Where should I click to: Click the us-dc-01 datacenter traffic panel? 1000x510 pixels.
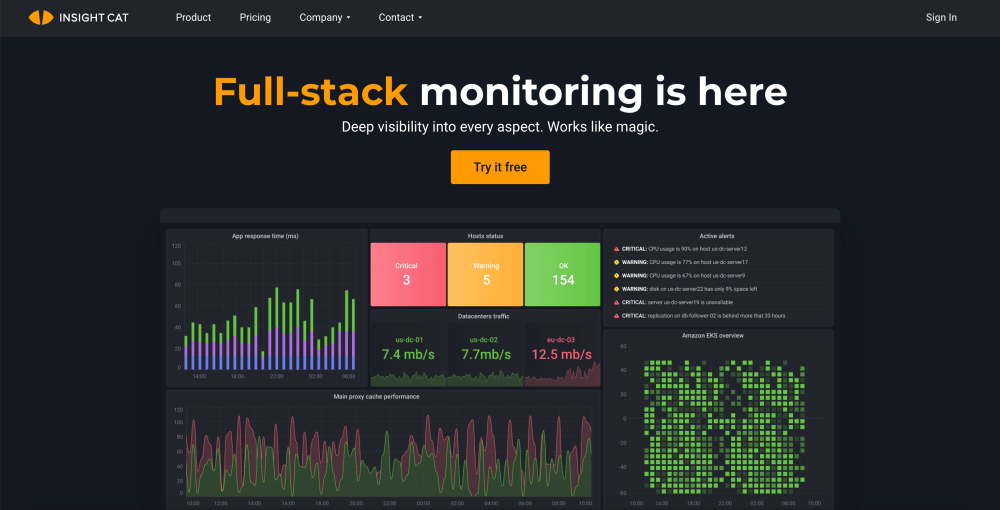(x=408, y=355)
